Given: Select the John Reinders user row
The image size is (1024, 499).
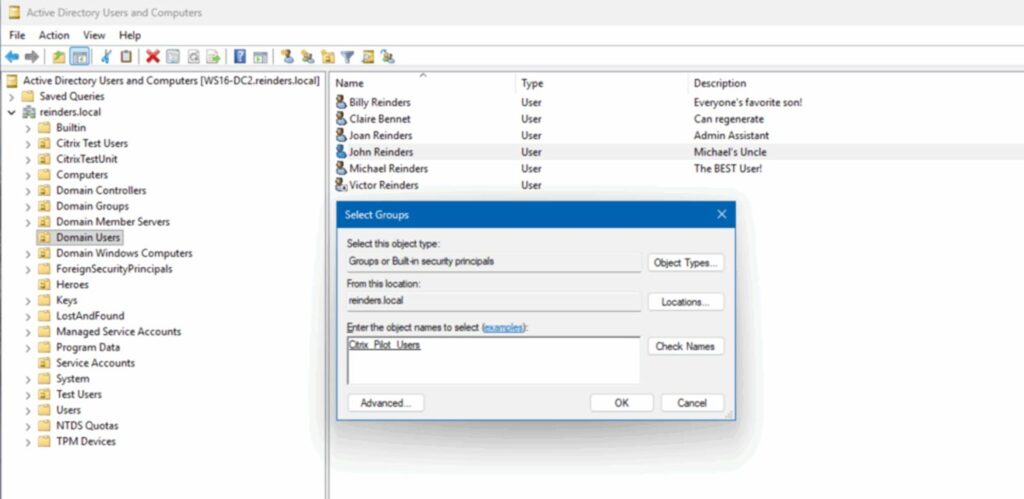Looking at the screenshot, I should (x=678, y=152).
